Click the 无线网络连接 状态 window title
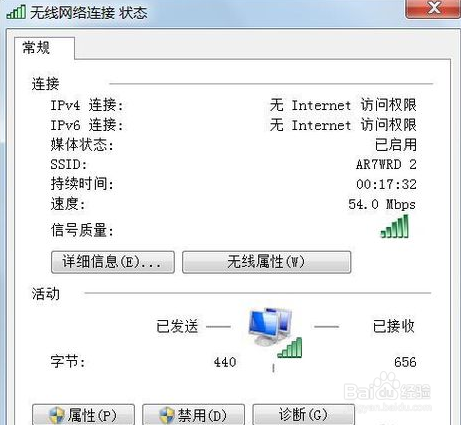 coord(89,13)
